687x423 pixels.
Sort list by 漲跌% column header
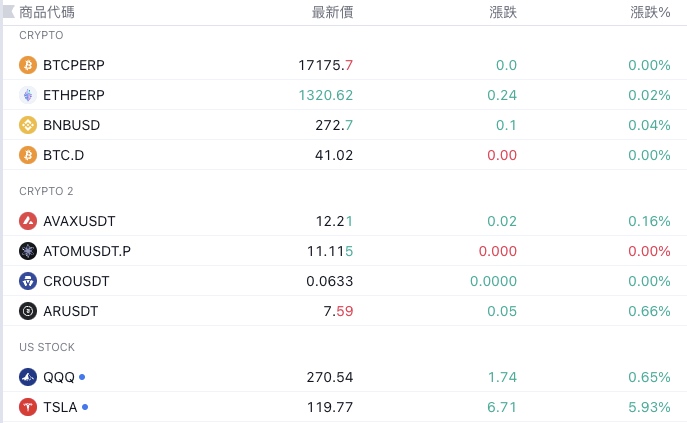(x=650, y=12)
